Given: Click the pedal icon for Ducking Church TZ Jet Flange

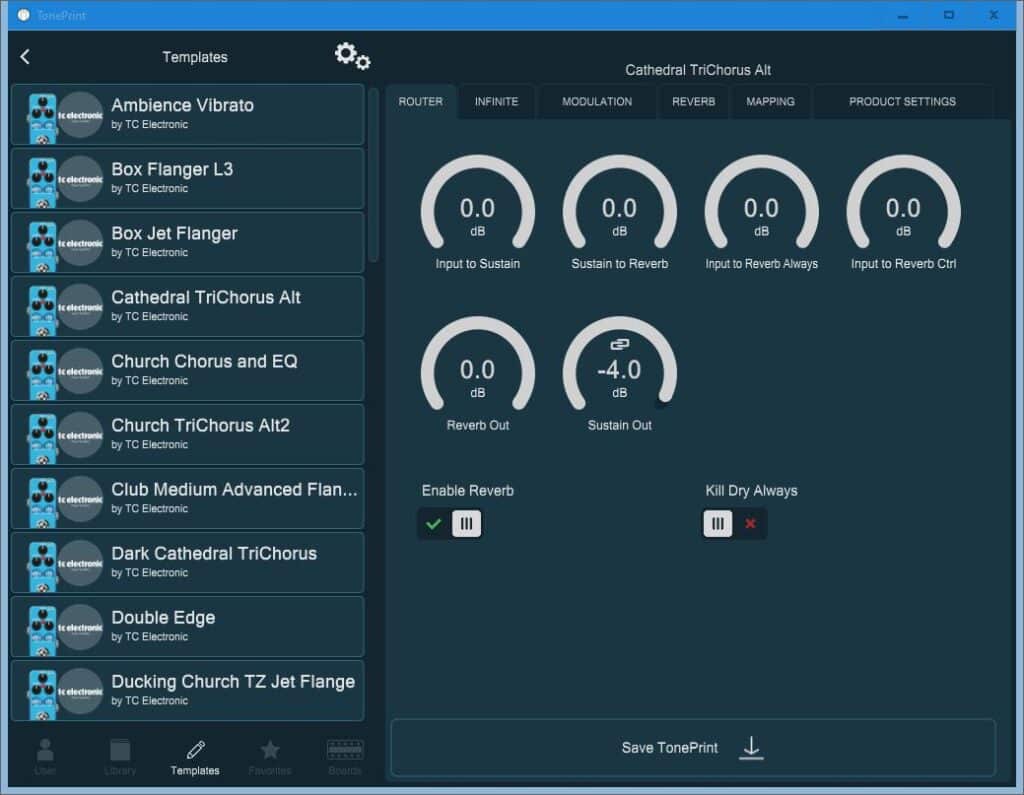Looking at the screenshot, I should coord(43,694).
